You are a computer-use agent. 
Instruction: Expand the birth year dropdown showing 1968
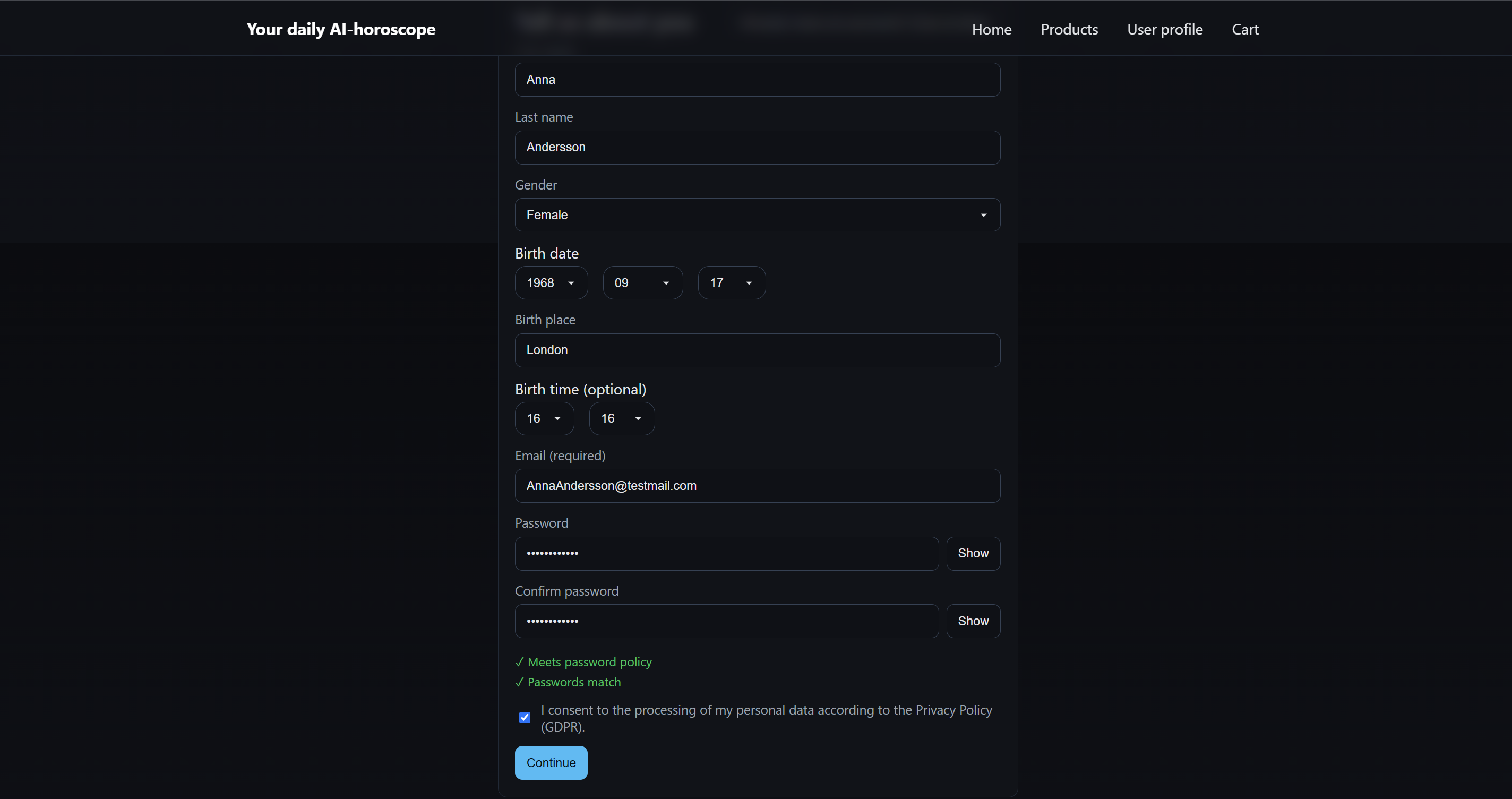point(551,283)
